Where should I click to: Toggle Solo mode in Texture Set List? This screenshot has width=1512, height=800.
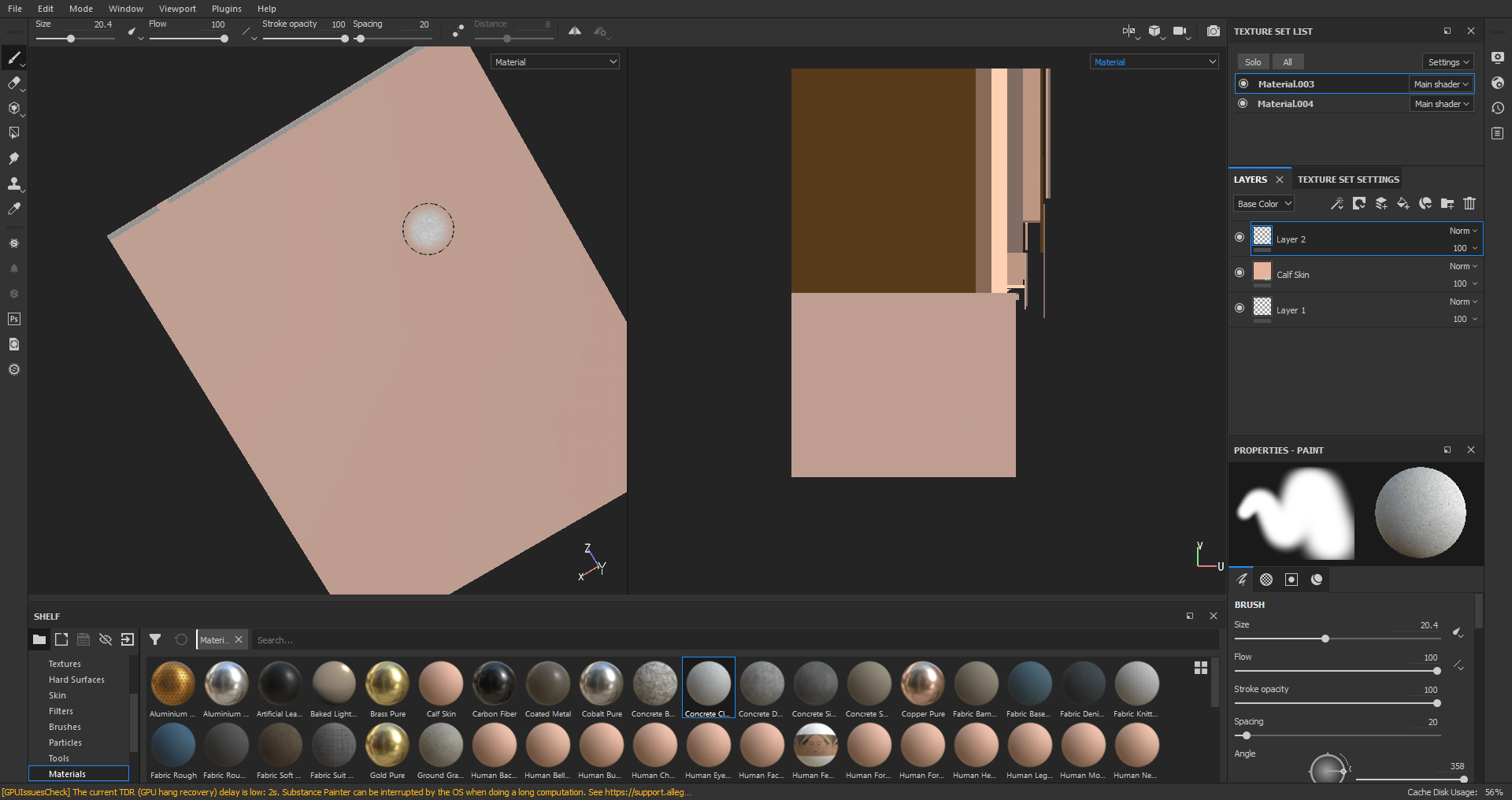coord(1253,62)
